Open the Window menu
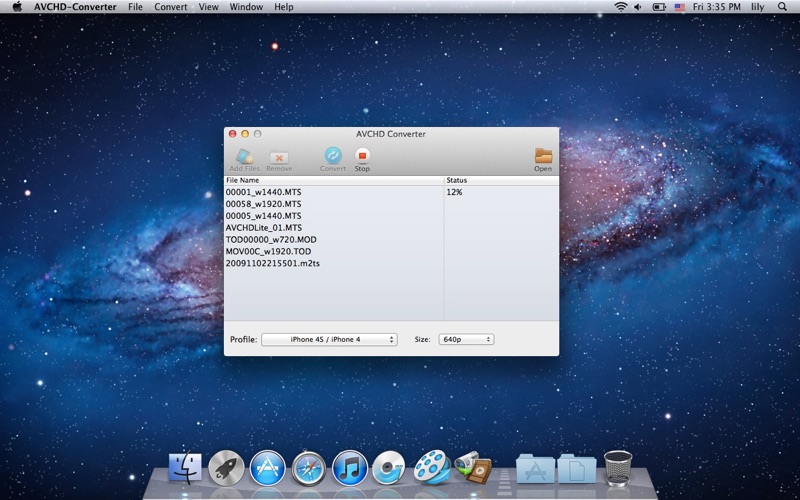This screenshot has width=800, height=500. 246,7
